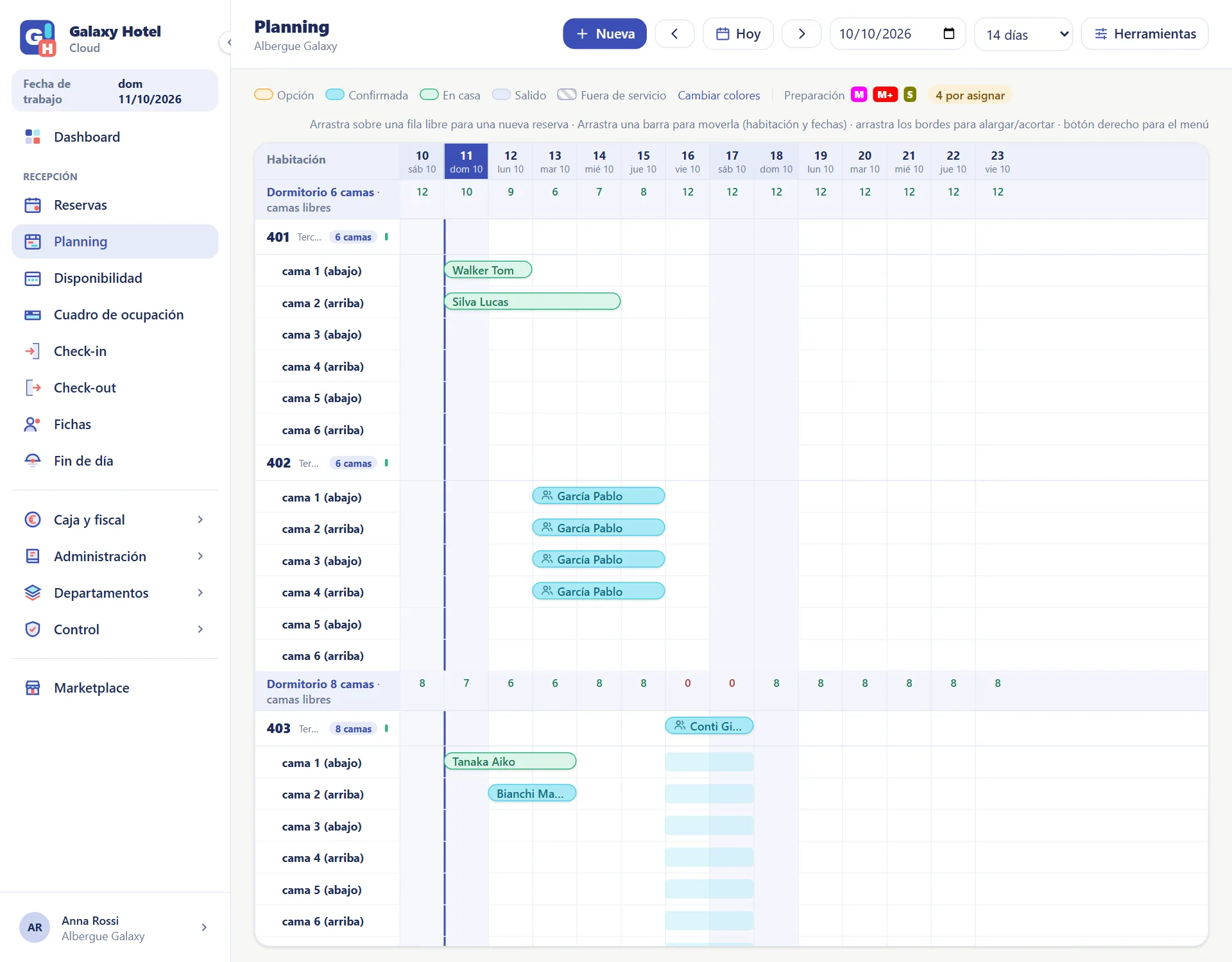Open Anna Rossi user menu chevron
The width and height of the screenshot is (1232, 962).
click(204, 928)
